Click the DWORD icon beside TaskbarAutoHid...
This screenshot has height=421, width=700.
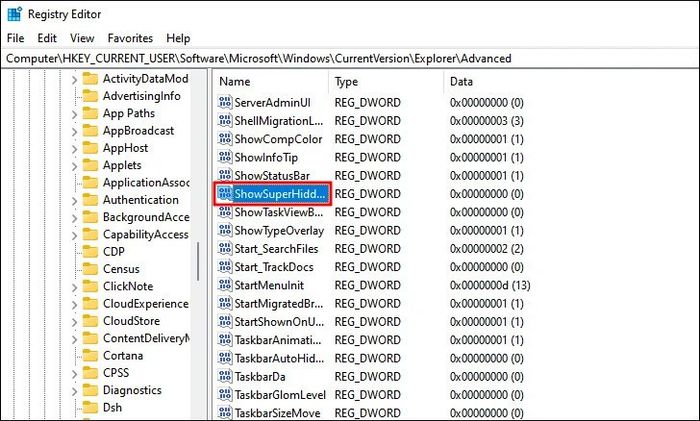225,358
